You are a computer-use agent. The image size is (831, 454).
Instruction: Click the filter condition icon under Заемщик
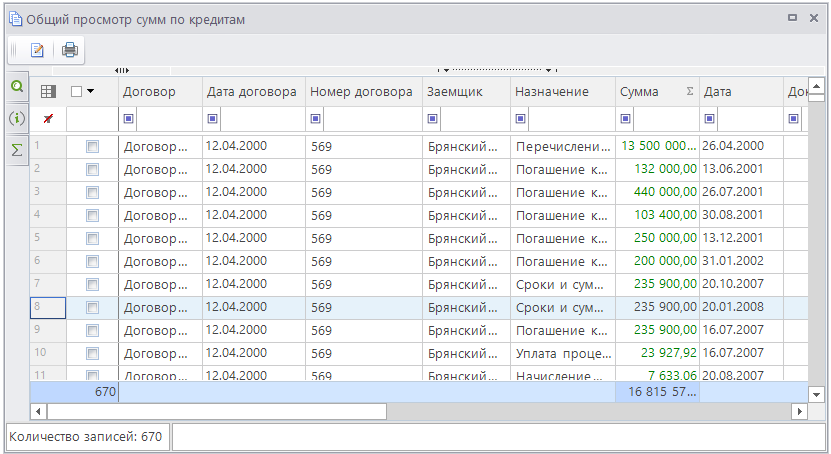[432, 119]
